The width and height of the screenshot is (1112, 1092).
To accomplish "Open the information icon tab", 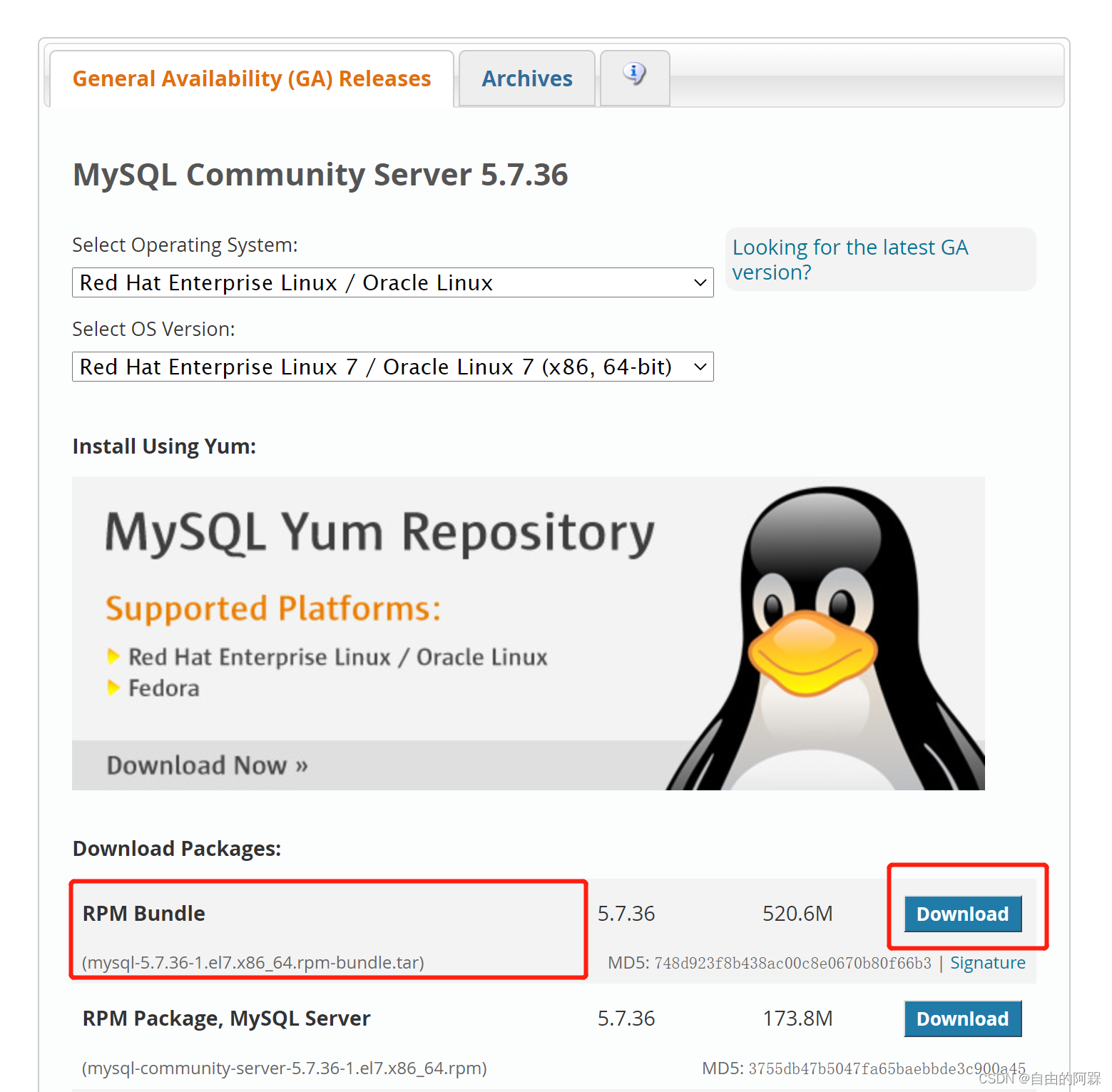I will click(x=635, y=78).
